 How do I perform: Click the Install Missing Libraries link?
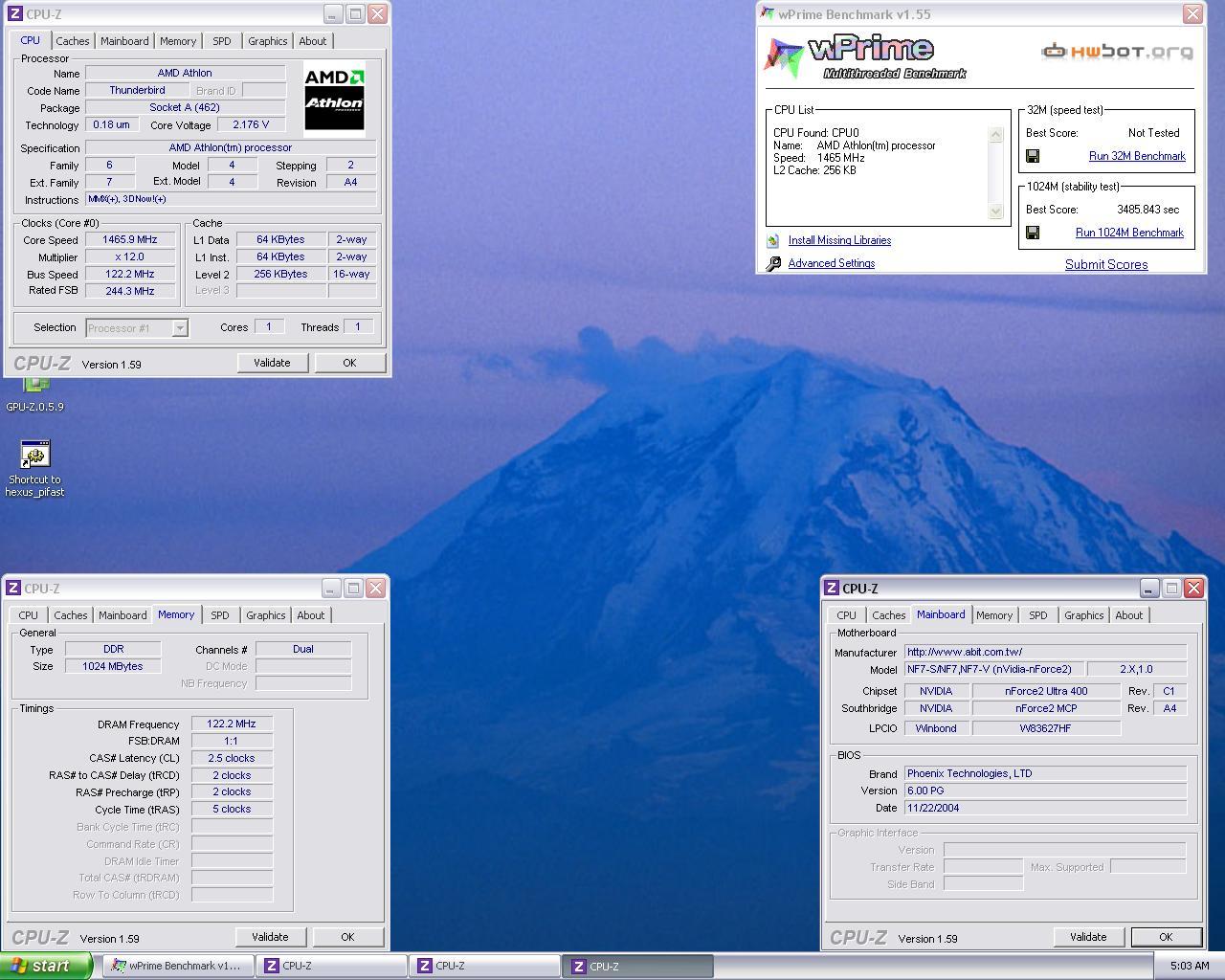pos(839,240)
